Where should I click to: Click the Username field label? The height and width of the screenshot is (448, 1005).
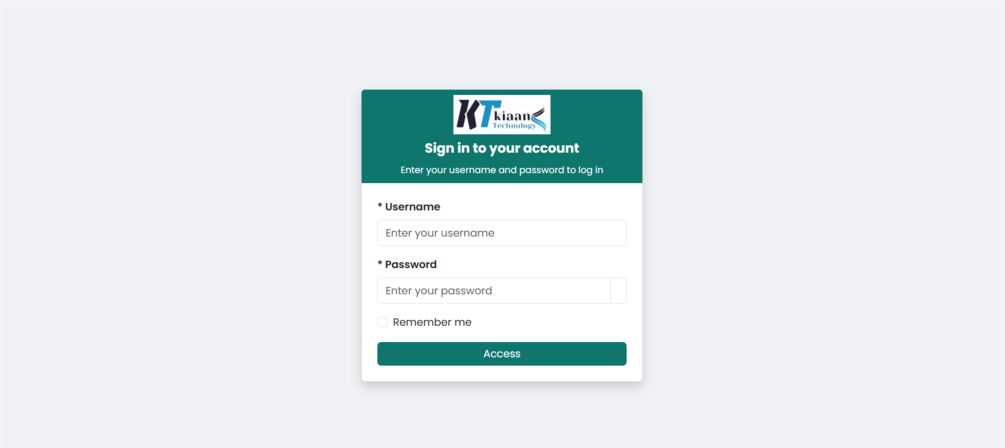[413, 206]
